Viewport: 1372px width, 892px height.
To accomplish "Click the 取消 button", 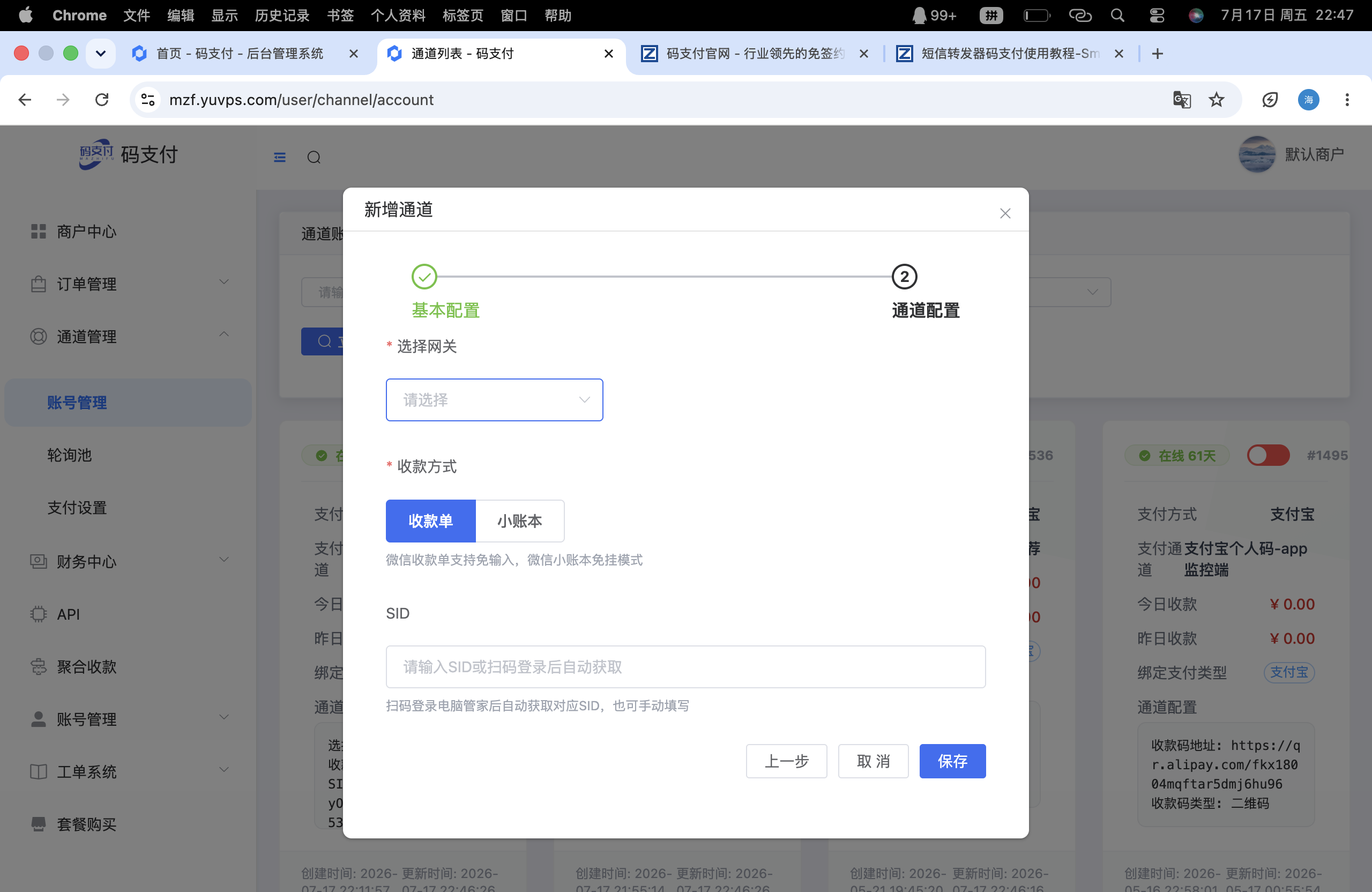I will click(x=873, y=761).
